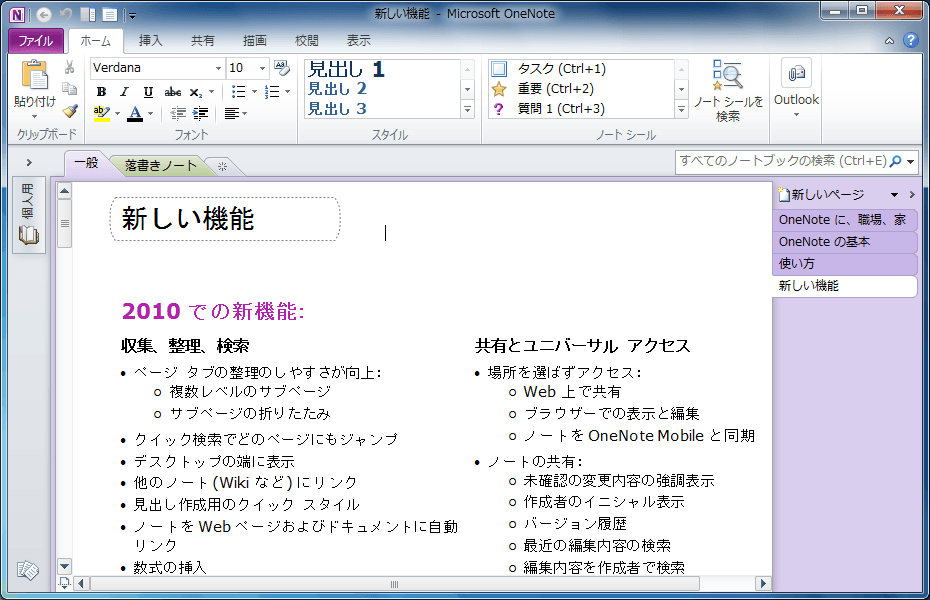
Task: Switch to the 描画 ribbon tab
Action: [x=254, y=40]
